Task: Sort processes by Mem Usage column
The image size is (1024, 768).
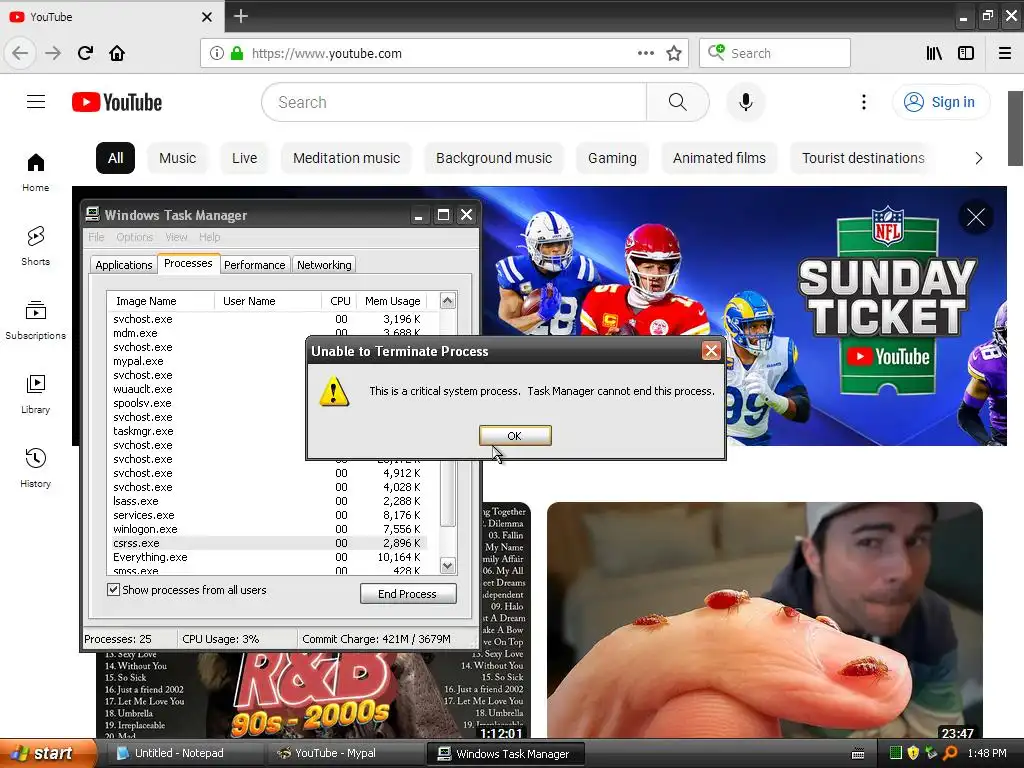Action: (x=393, y=301)
